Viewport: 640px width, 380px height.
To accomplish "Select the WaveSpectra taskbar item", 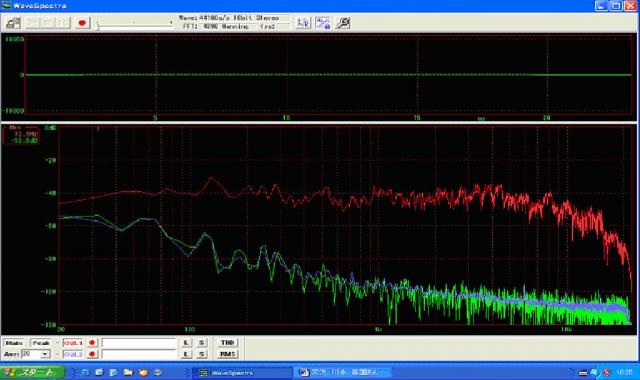I will (x=242, y=373).
